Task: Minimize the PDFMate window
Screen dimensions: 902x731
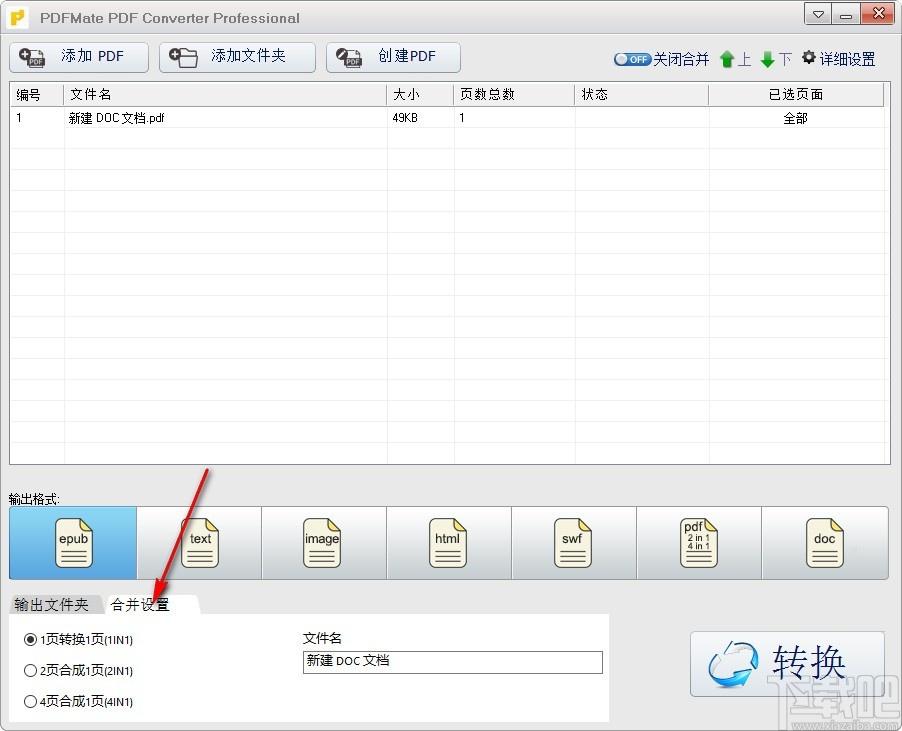Action: 846,14
